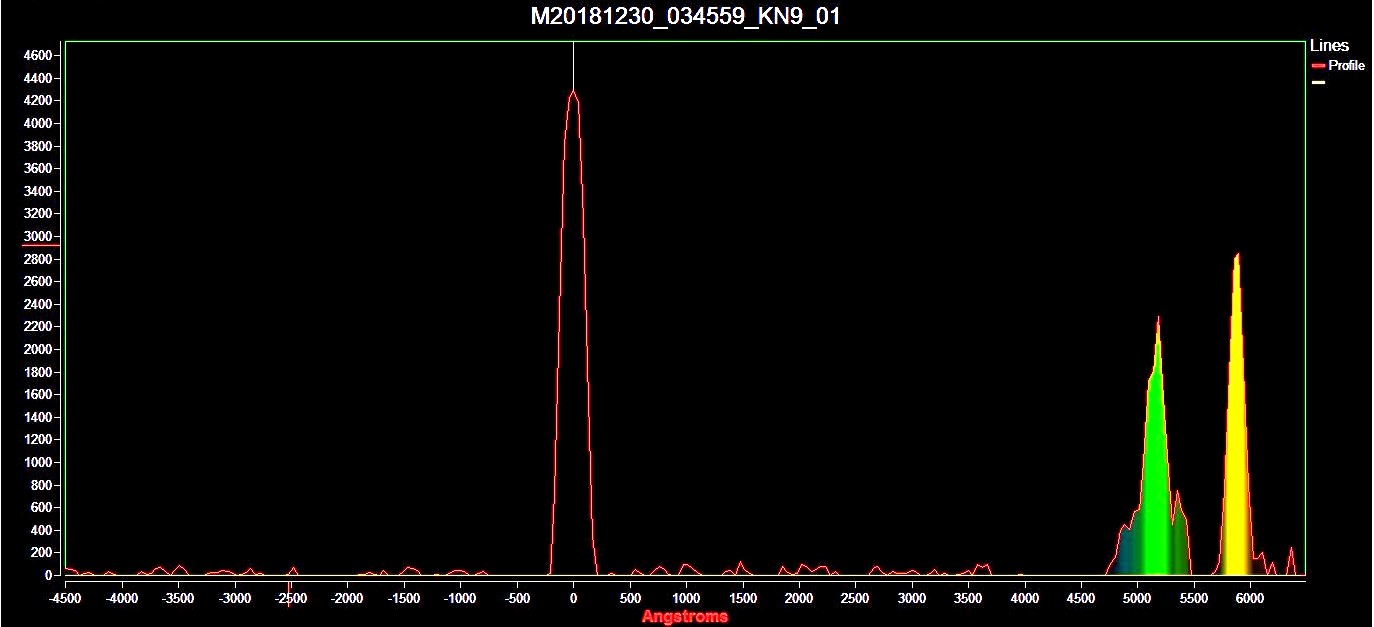Click the 3500 x-axis tick label
Viewport: 1374px width, 627px height.
[968, 598]
